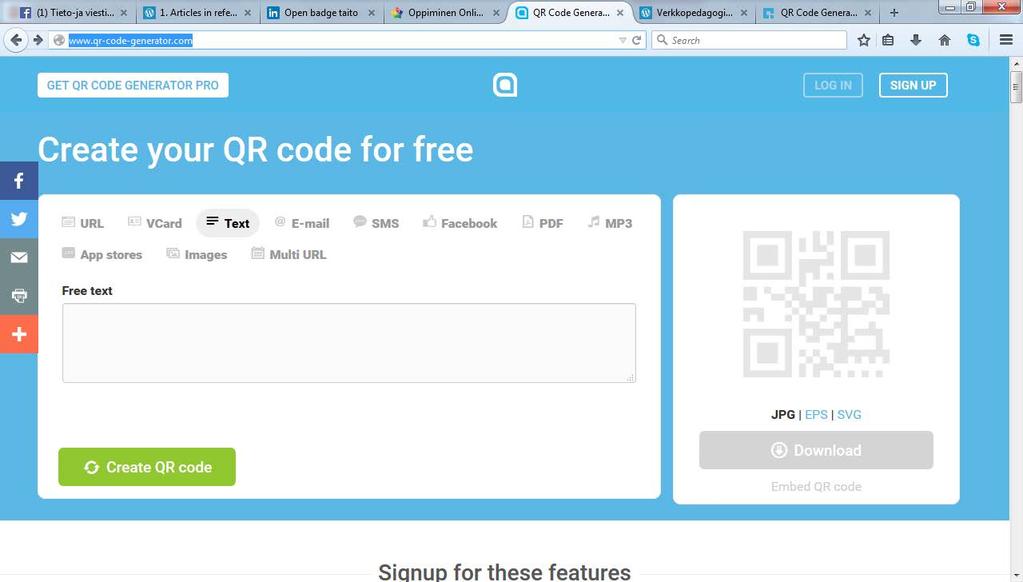Select the MP3 QR code type
The width and height of the screenshot is (1023, 582).
click(610, 223)
